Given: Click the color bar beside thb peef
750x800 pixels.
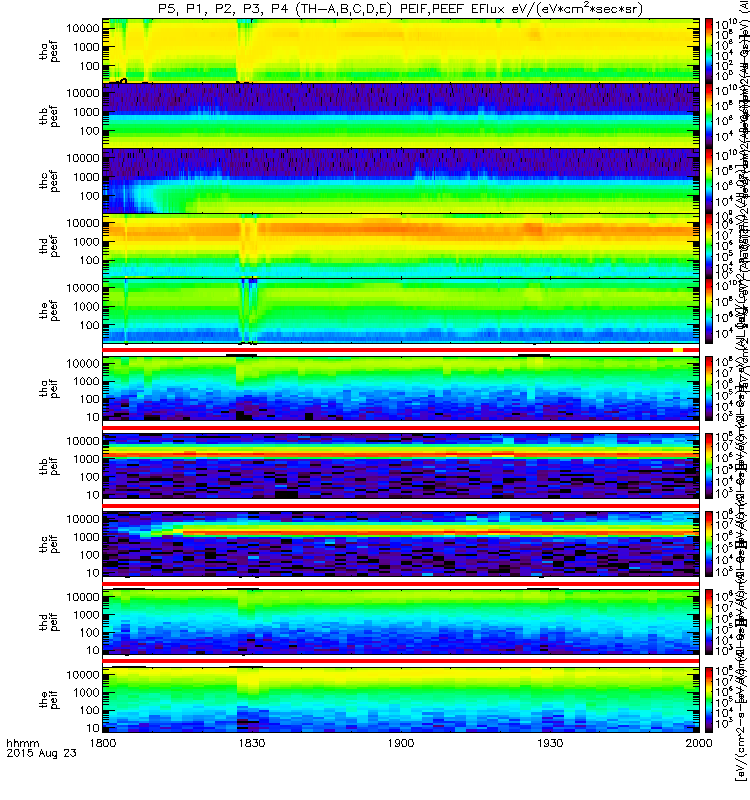Looking at the screenshot, I should 709,116.
